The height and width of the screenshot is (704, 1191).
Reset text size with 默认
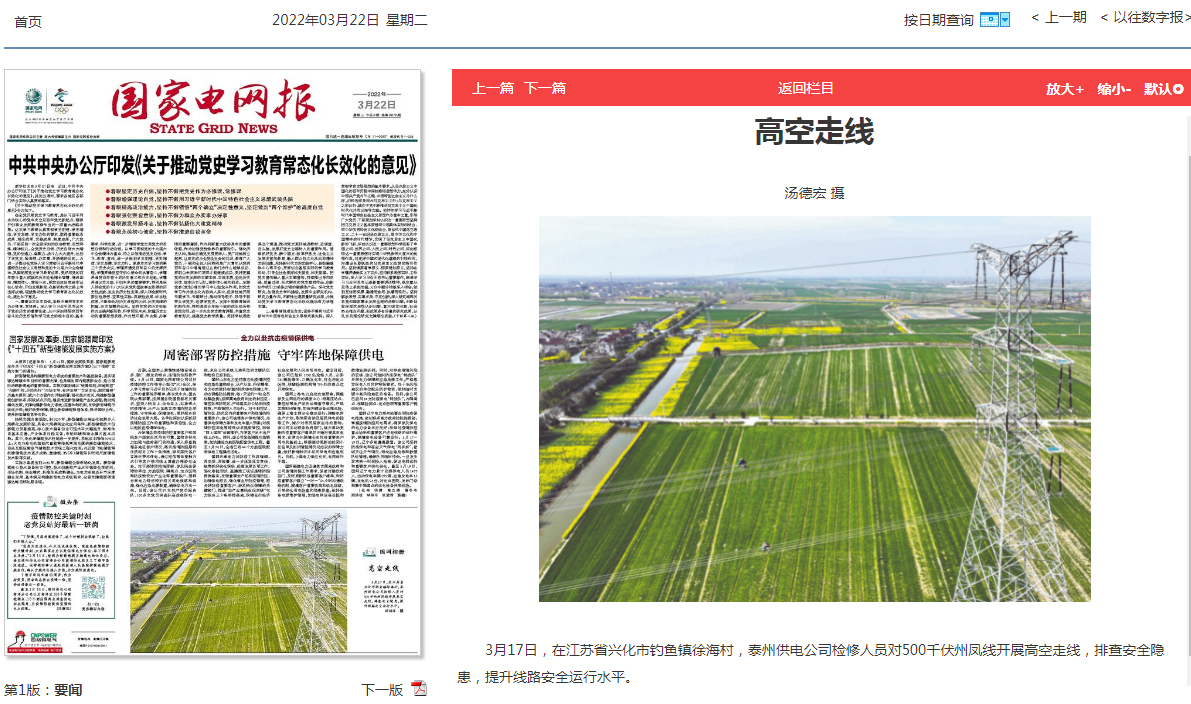click(x=1164, y=89)
